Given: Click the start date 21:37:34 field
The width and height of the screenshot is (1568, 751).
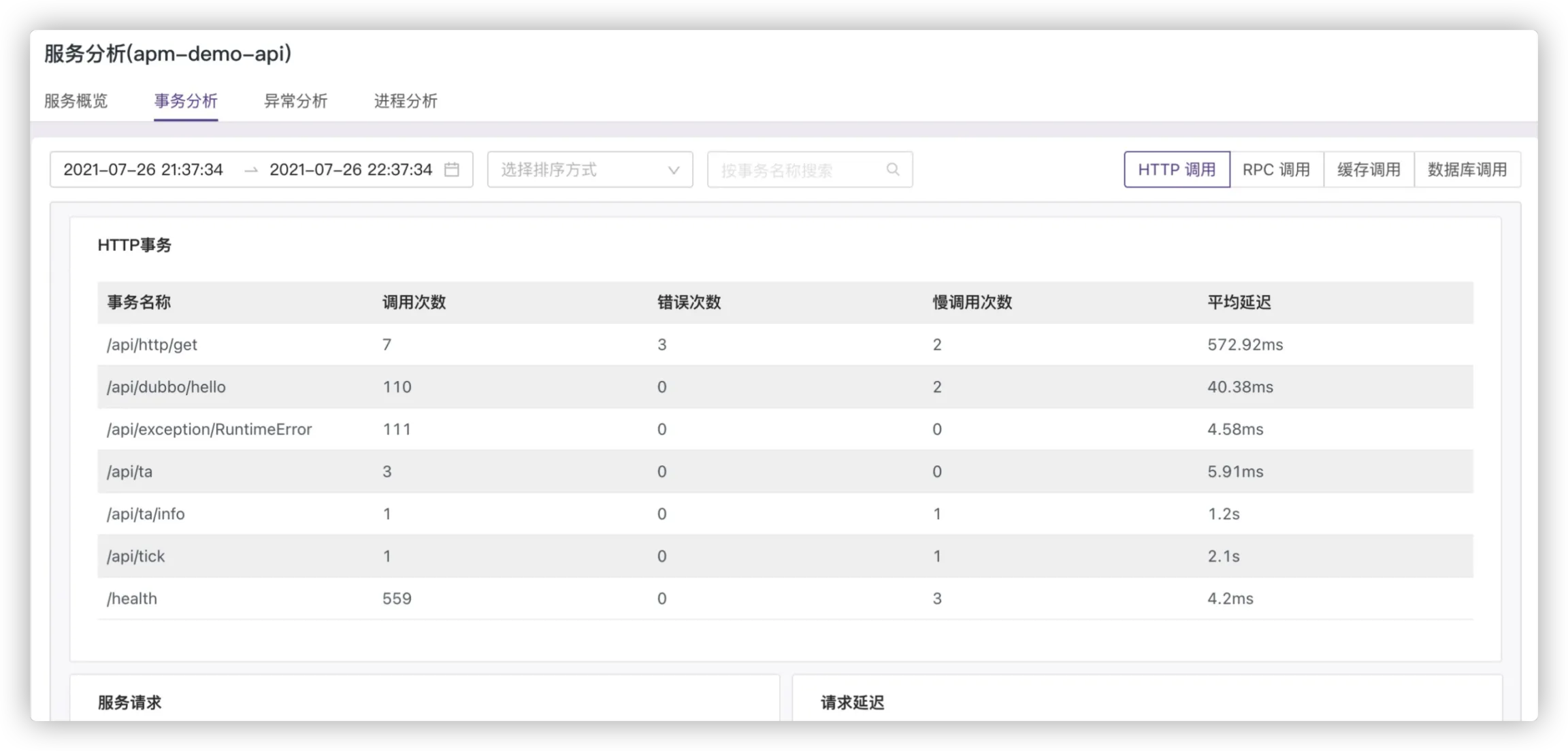Looking at the screenshot, I should click(144, 169).
